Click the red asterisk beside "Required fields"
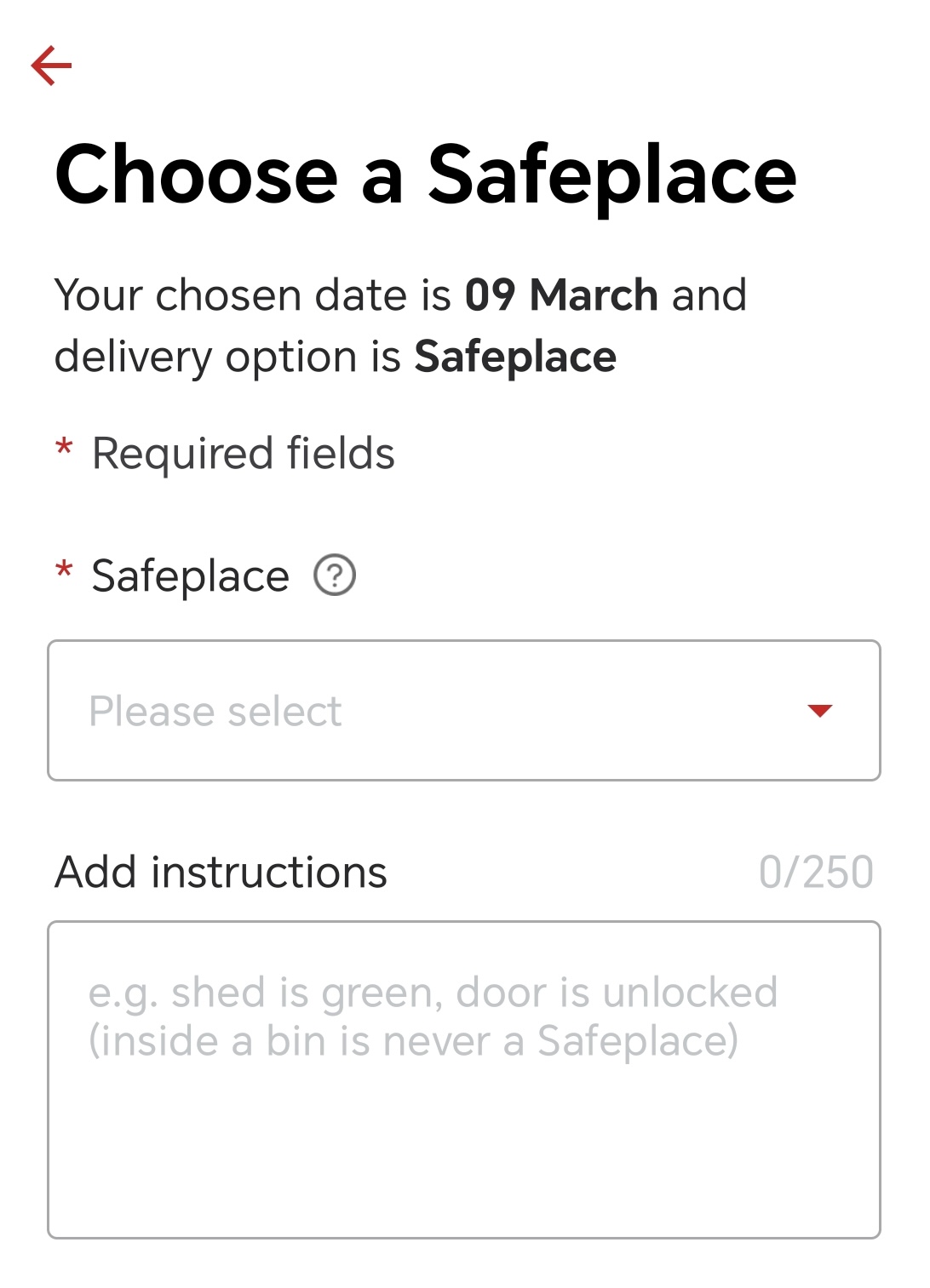Viewport: 930px width, 1288px height. click(64, 448)
